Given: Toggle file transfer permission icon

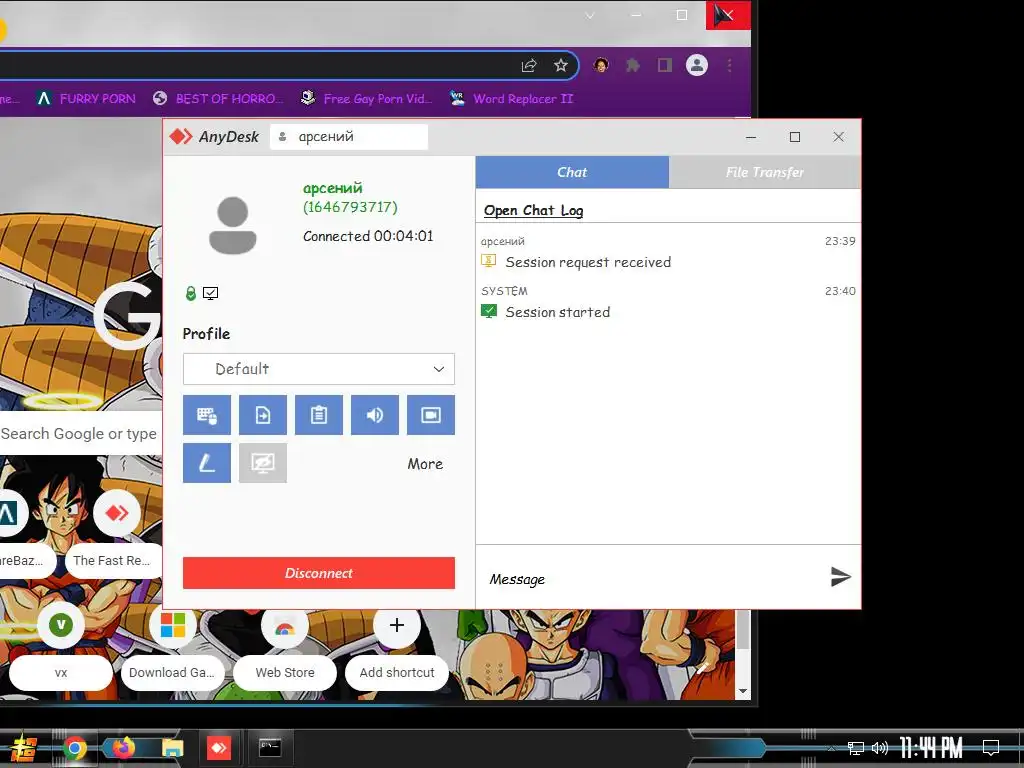Looking at the screenshot, I should click(263, 415).
